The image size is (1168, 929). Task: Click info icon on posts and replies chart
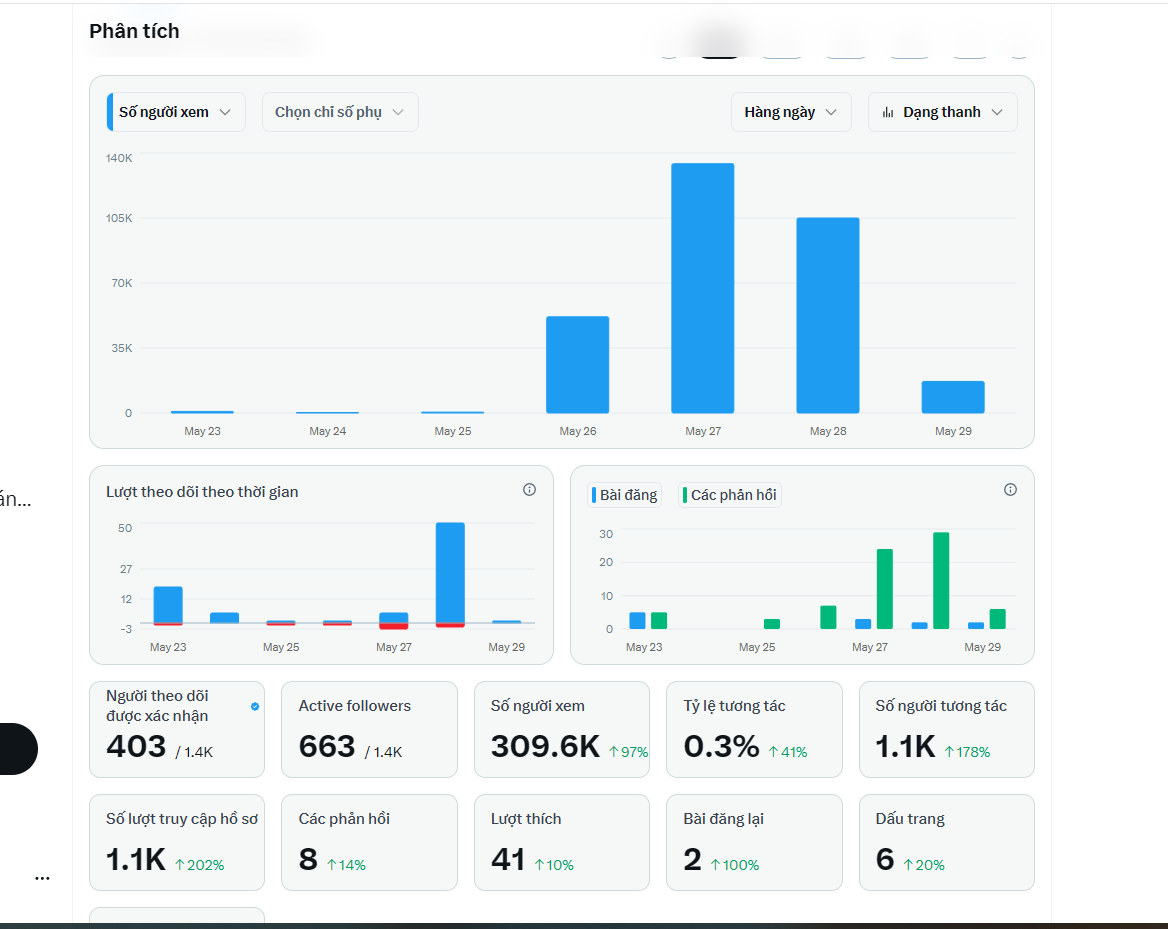tap(1010, 489)
